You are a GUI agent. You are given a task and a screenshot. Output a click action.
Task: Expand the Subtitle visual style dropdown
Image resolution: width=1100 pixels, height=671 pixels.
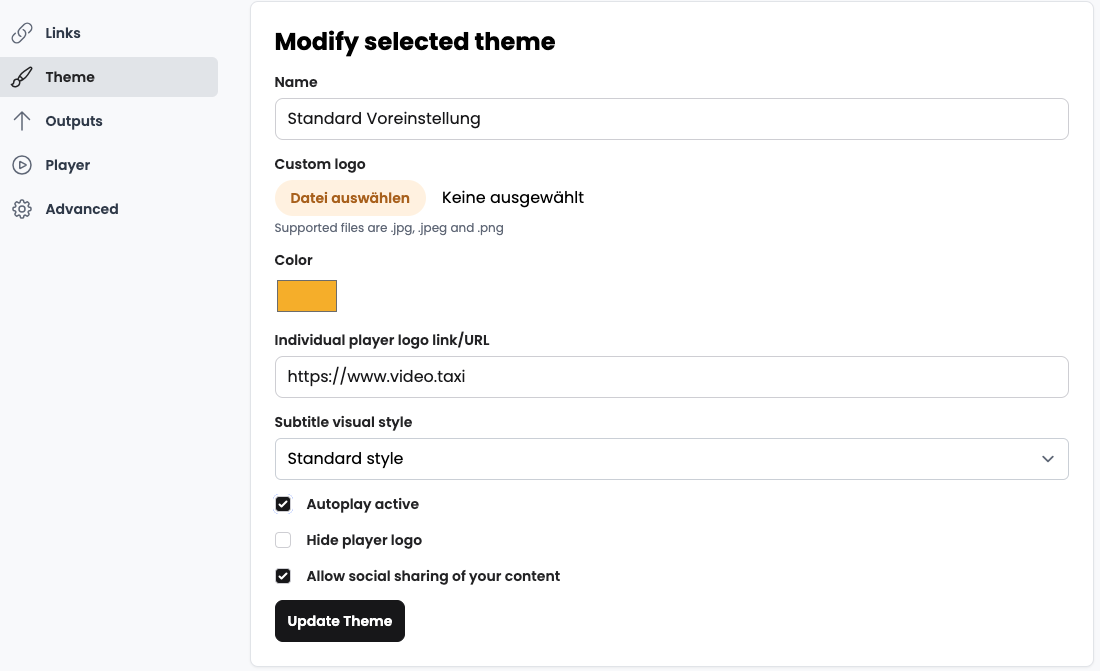tap(671, 459)
